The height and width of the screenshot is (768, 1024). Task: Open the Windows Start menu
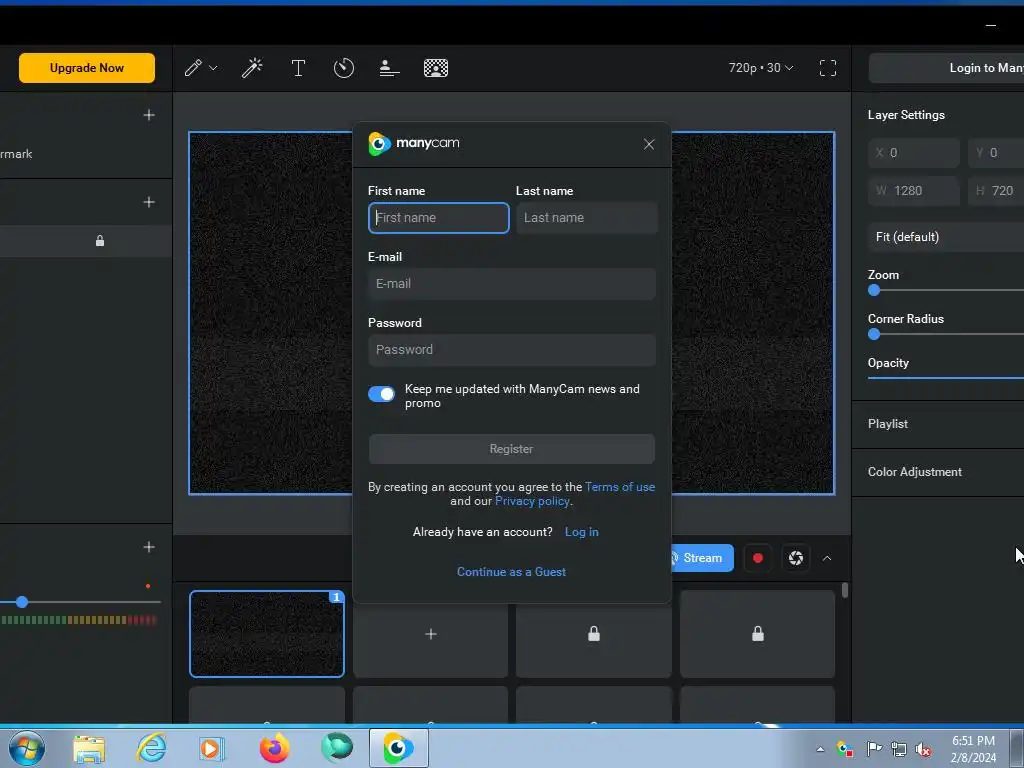[27, 748]
